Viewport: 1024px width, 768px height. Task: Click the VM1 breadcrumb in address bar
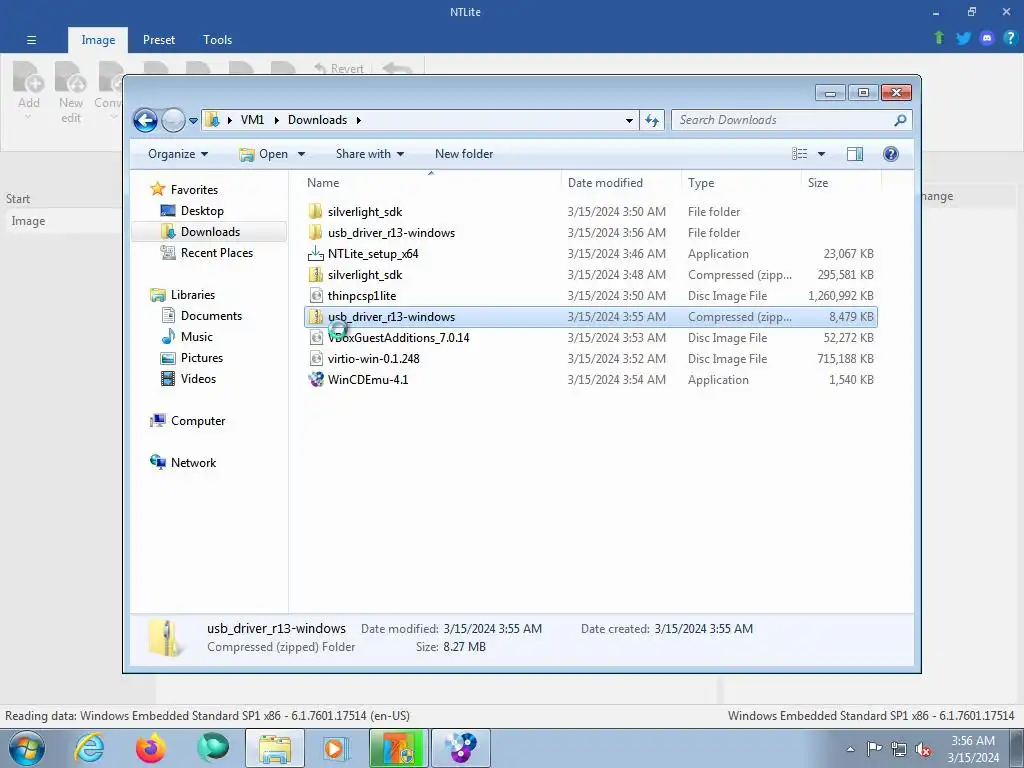252,120
